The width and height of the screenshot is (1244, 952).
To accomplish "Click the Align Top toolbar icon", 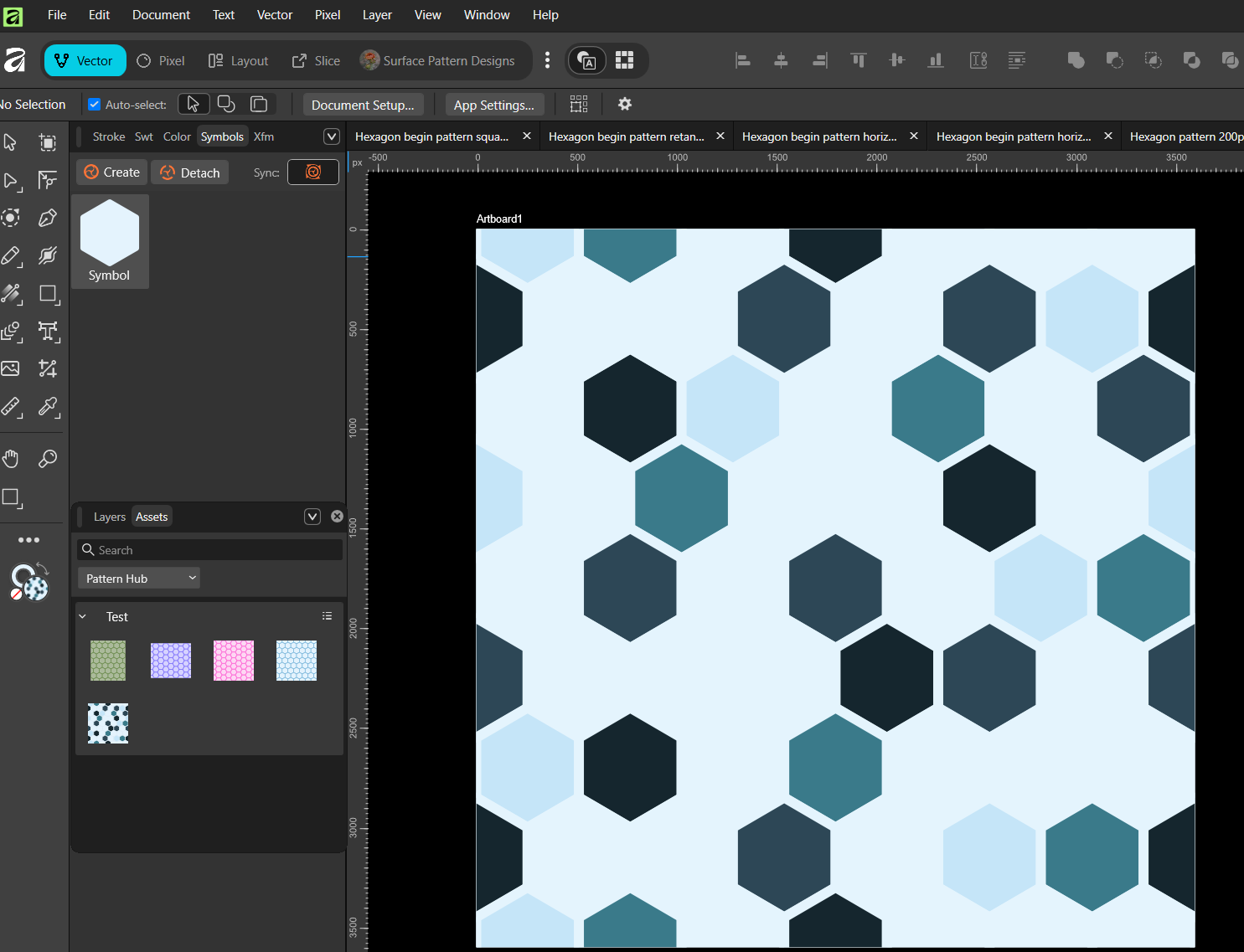I will click(x=858, y=60).
